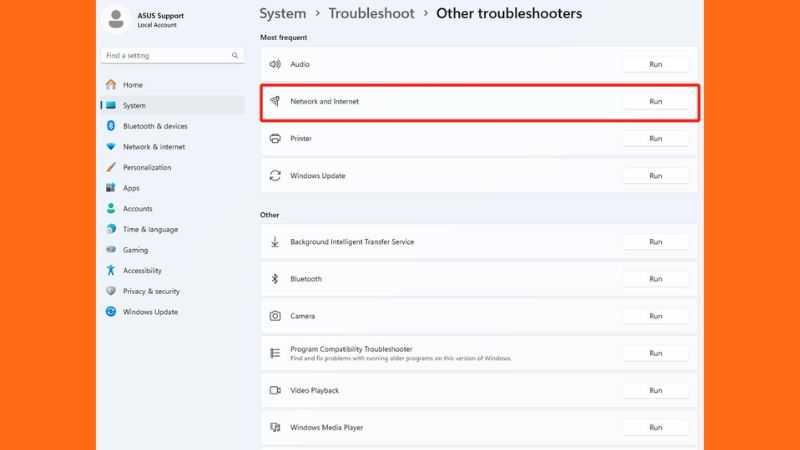Click the Video Playback camera icon
Screen dimensions: 800x450
275,390
